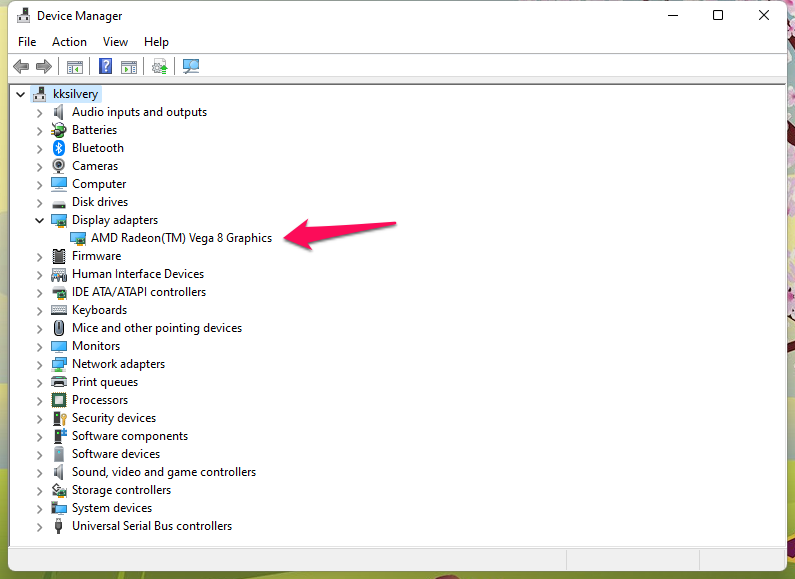Select the Disk drives label
This screenshot has width=795, height=579.
point(100,202)
